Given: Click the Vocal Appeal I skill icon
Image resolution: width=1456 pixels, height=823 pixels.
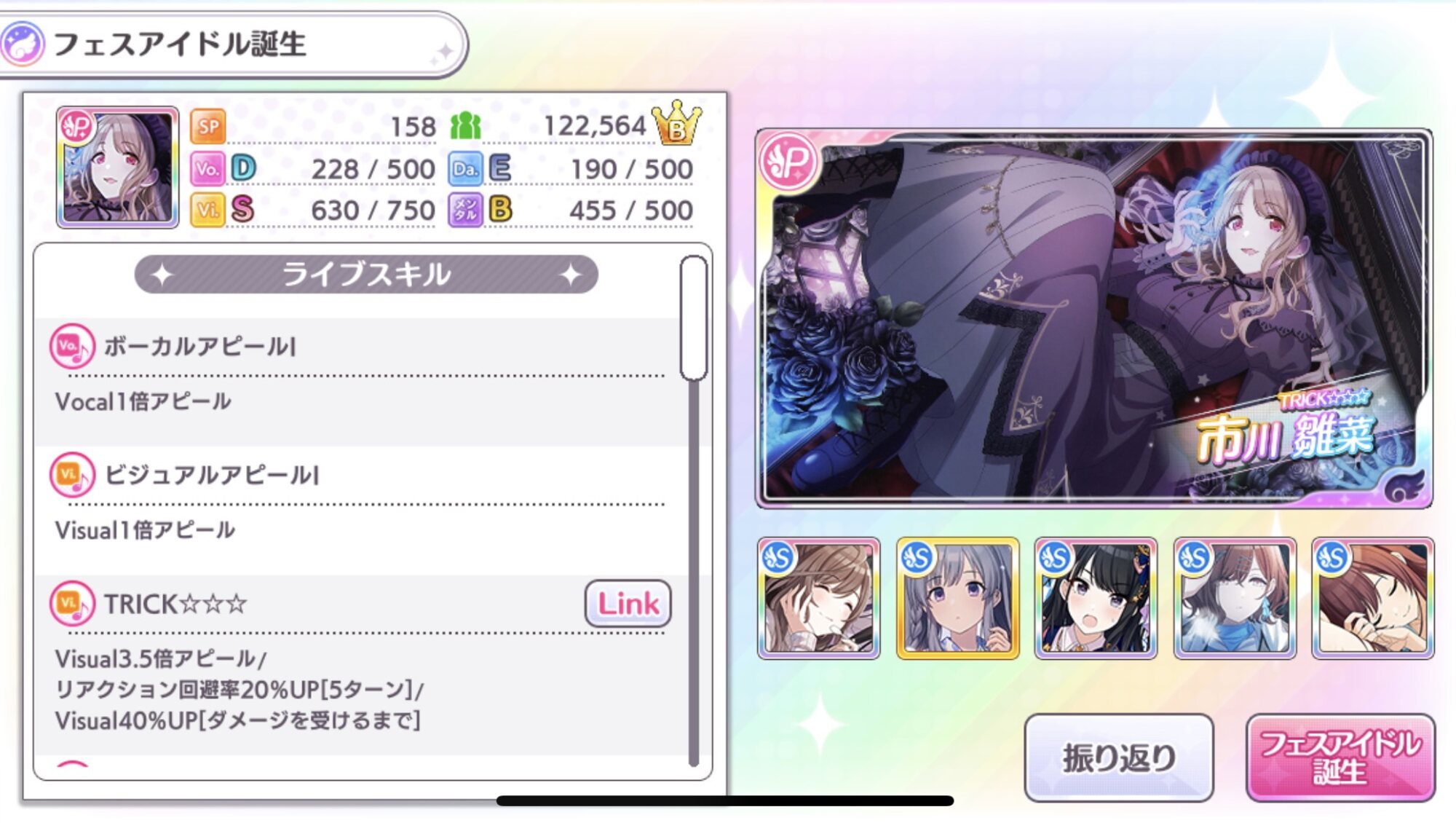Looking at the screenshot, I should click(72, 346).
